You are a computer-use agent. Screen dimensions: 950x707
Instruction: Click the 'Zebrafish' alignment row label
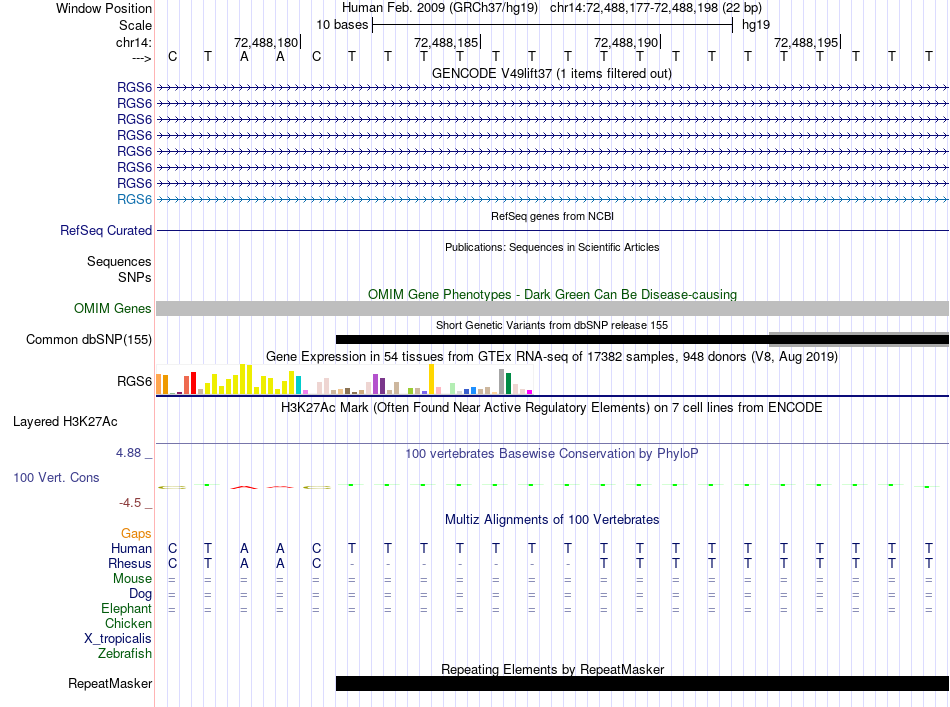pyautogui.click(x=125, y=654)
